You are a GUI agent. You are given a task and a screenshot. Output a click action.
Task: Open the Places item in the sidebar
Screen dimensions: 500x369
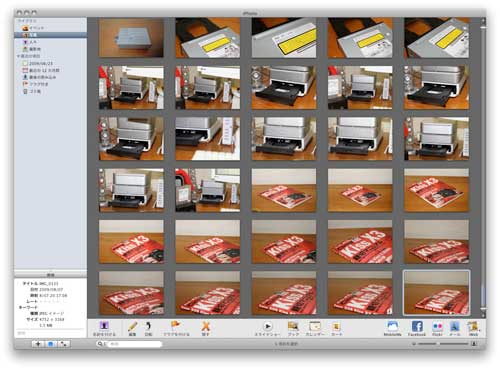click(x=50, y=49)
